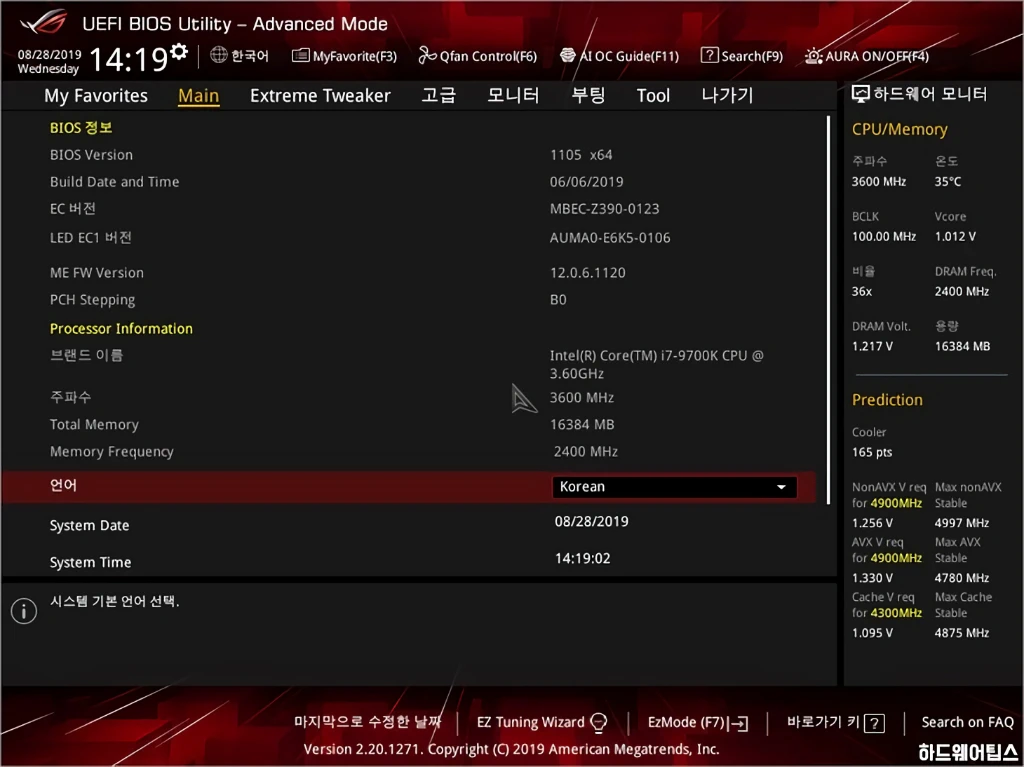
Task: Click AI OC Guide chip icon
Action: 568,56
